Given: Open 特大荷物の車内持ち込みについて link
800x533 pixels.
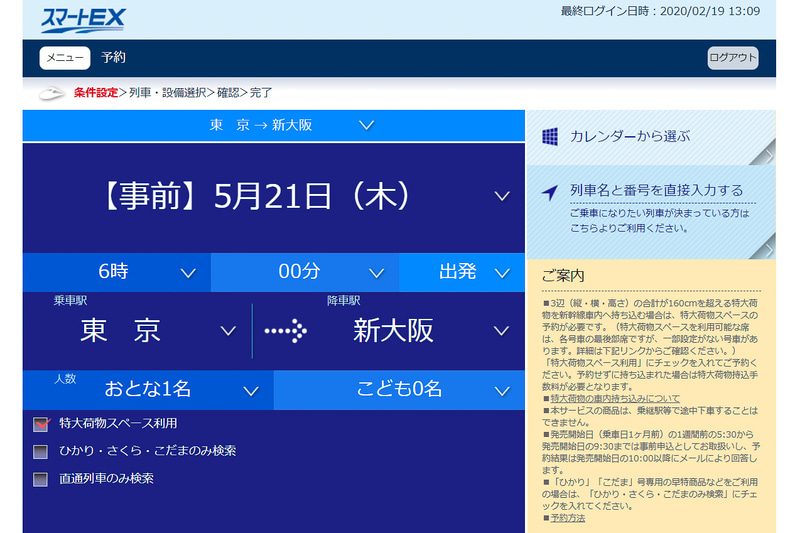Looking at the screenshot, I should (615, 398).
